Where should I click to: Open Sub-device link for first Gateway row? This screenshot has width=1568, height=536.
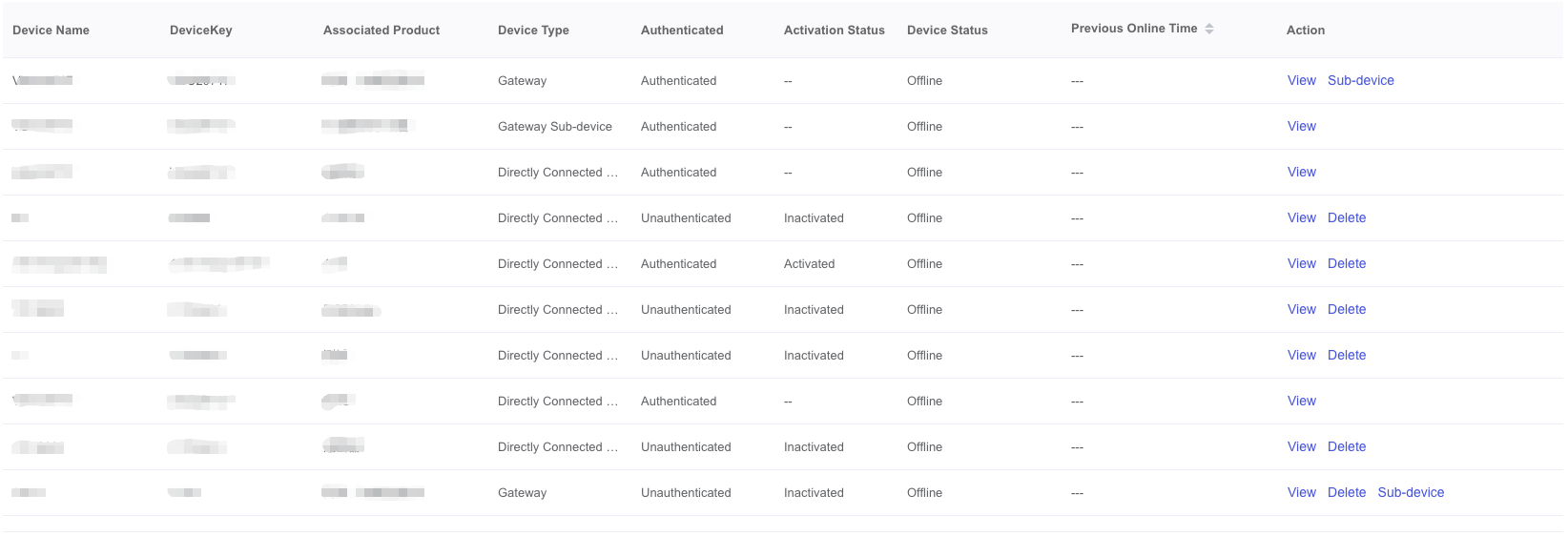click(1360, 80)
